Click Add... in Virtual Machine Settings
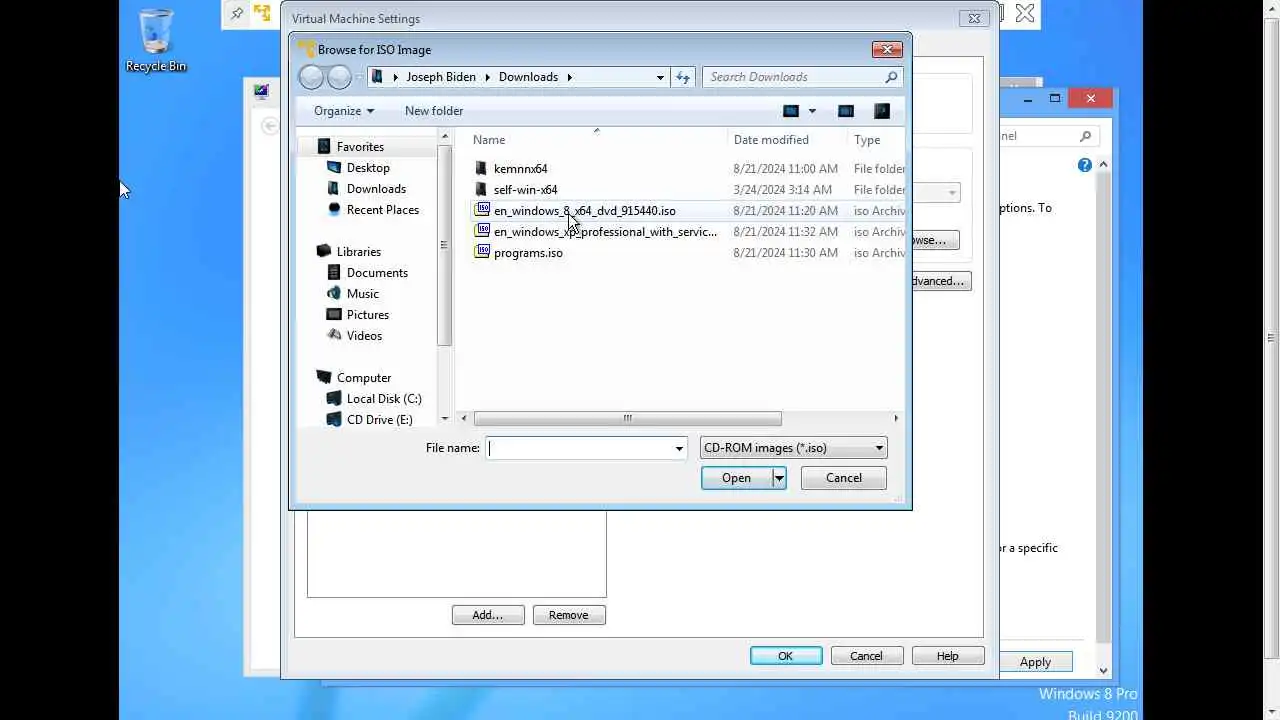This screenshot has height=720, width=1280. (488, 615)
